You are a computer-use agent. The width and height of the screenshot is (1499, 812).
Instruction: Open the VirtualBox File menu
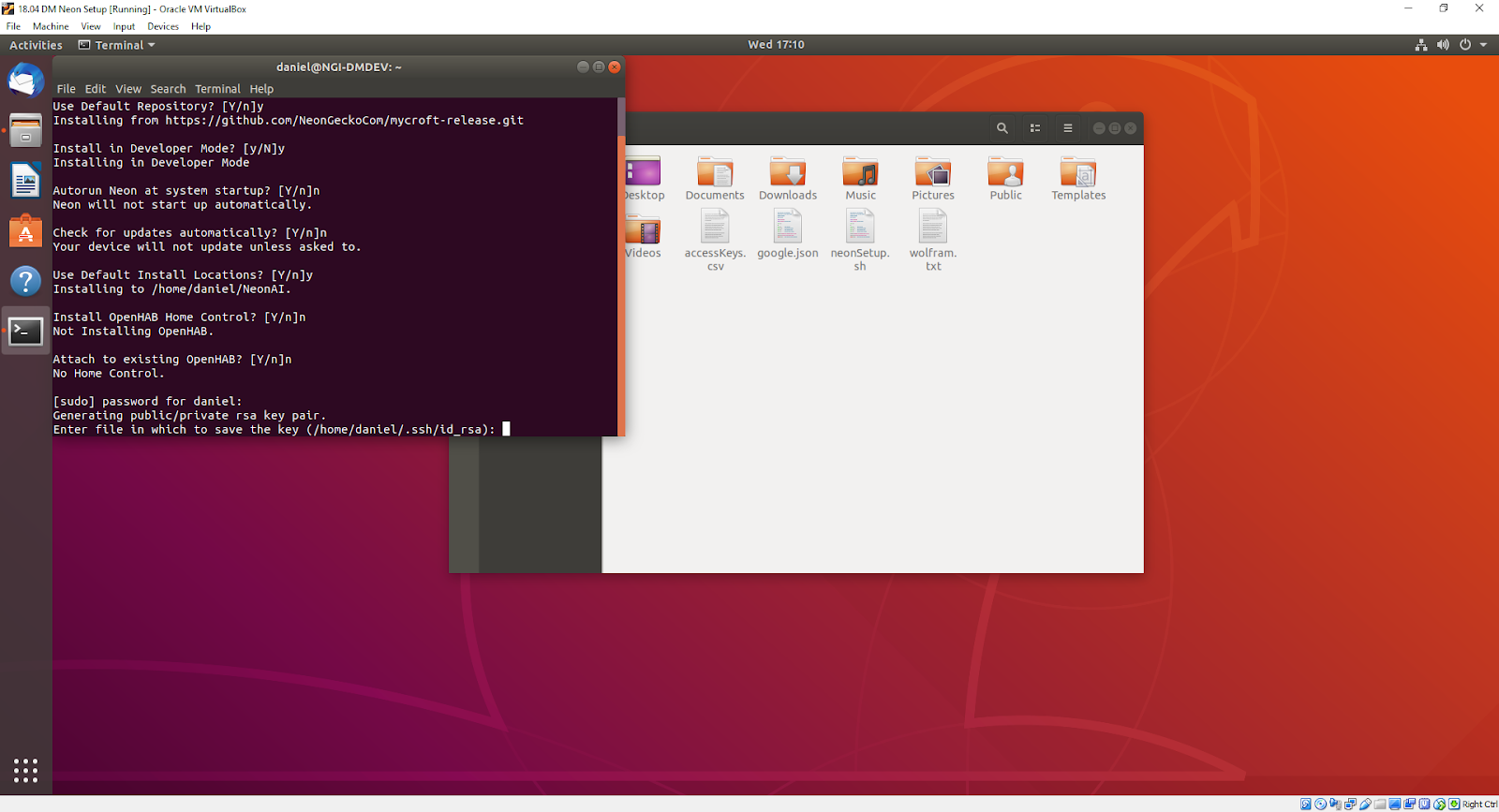[13, 26]
